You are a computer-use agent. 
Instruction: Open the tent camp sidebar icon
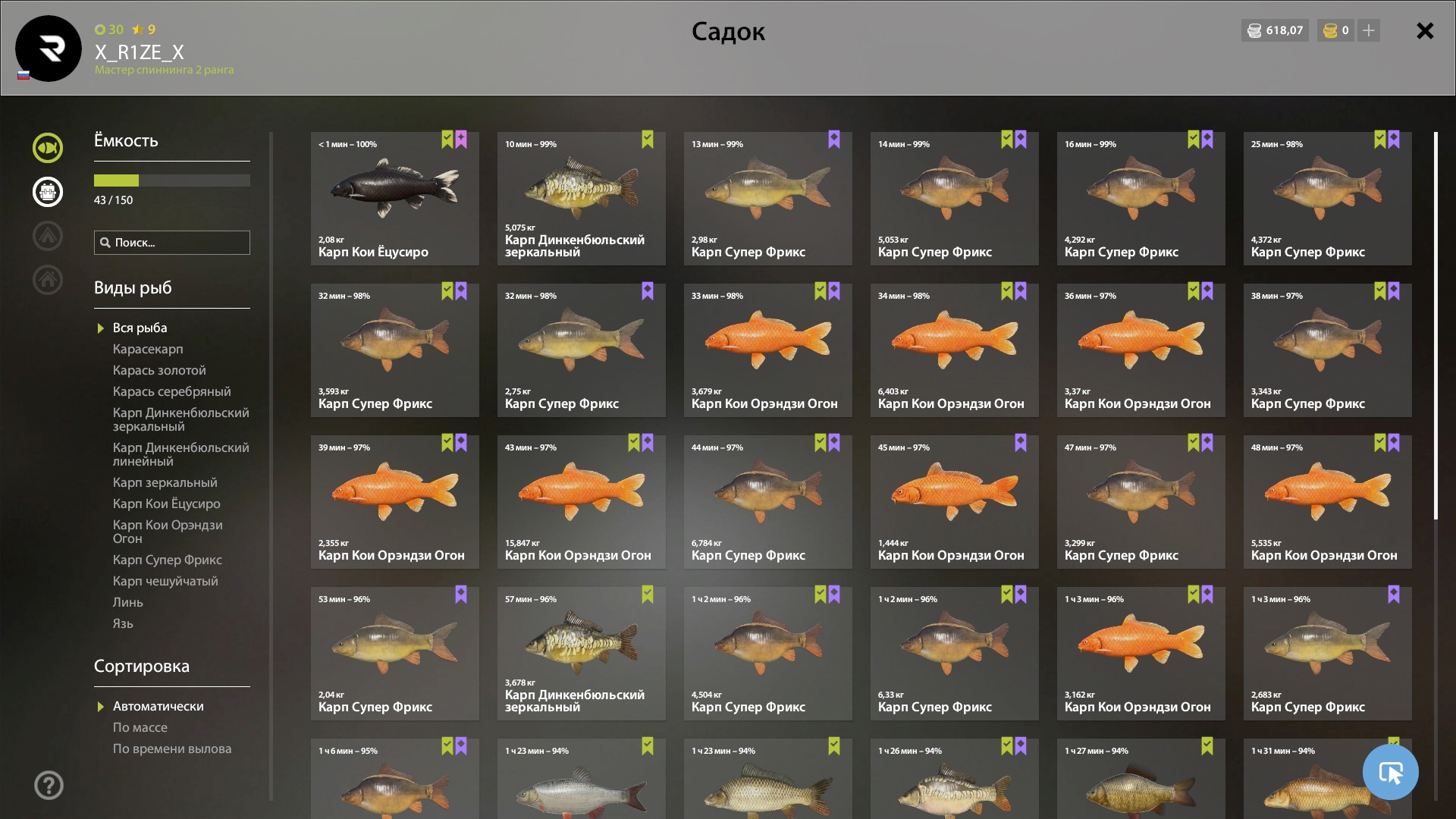(x=47, y=236)
